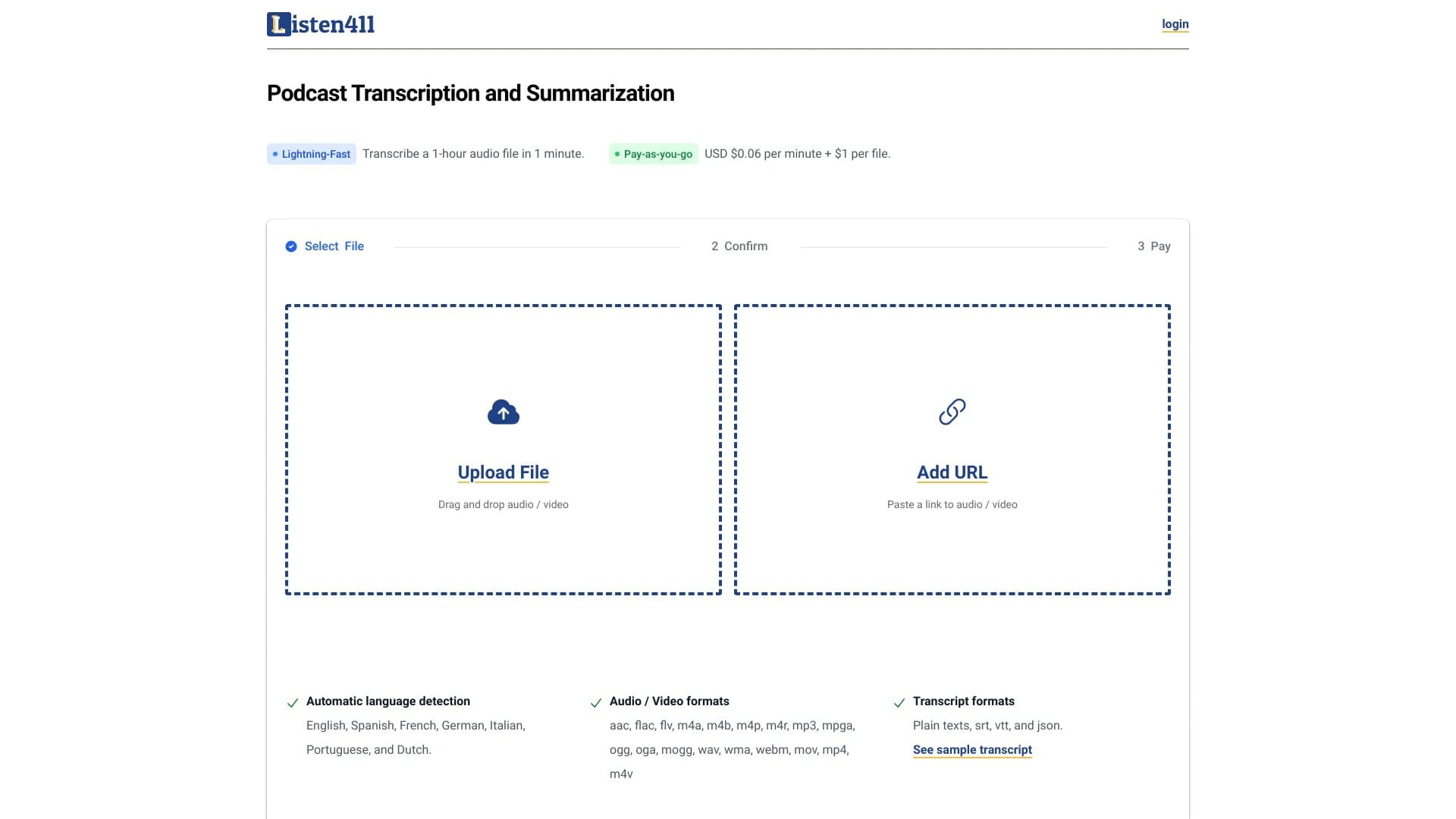Image resolution: width=1456 pixels, height=819 pixels.
Task: Click the Upload File link
Action: 503,472
